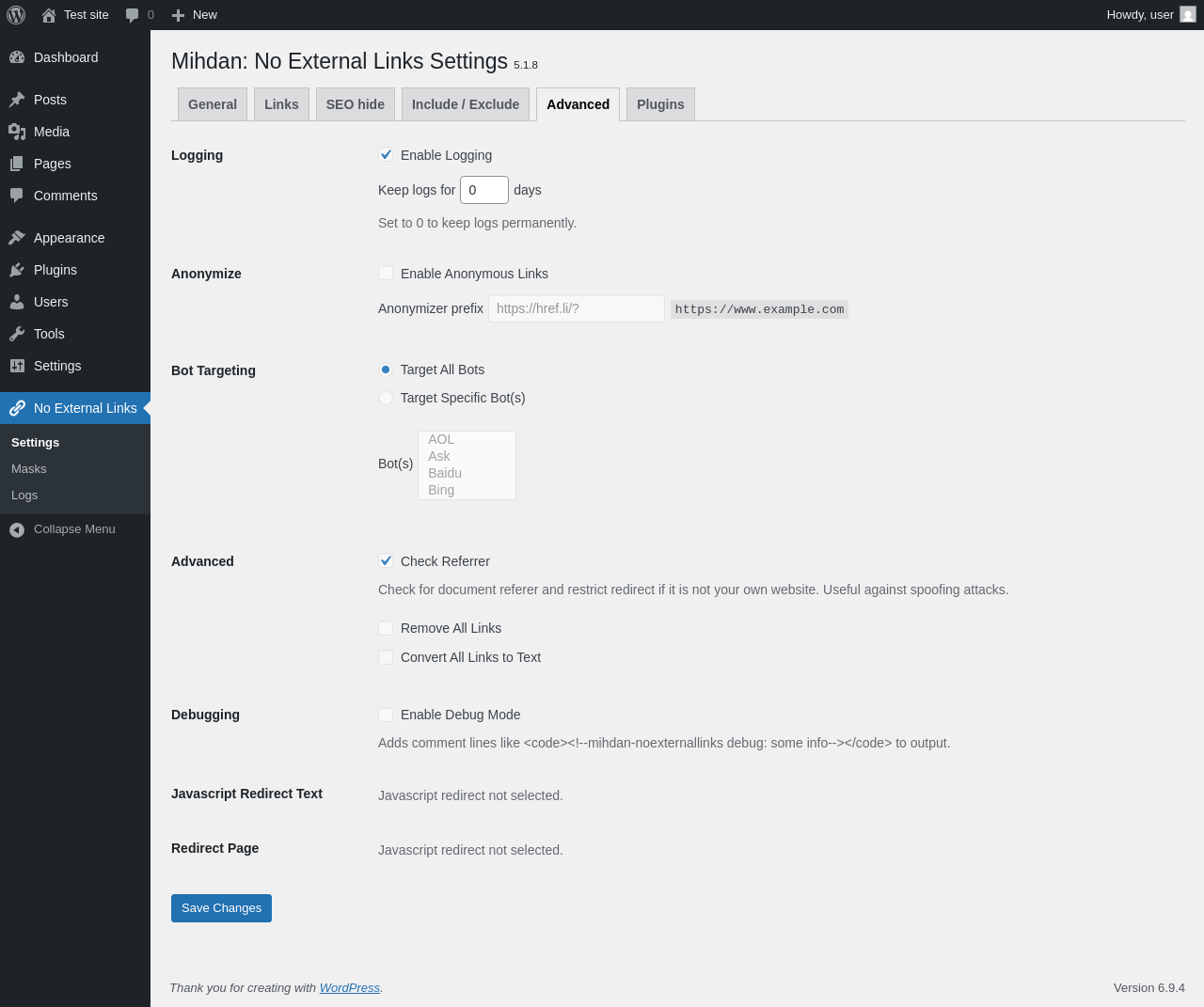Click the Collapse Menu label
1204x1007 pixels.
[74, 529]
